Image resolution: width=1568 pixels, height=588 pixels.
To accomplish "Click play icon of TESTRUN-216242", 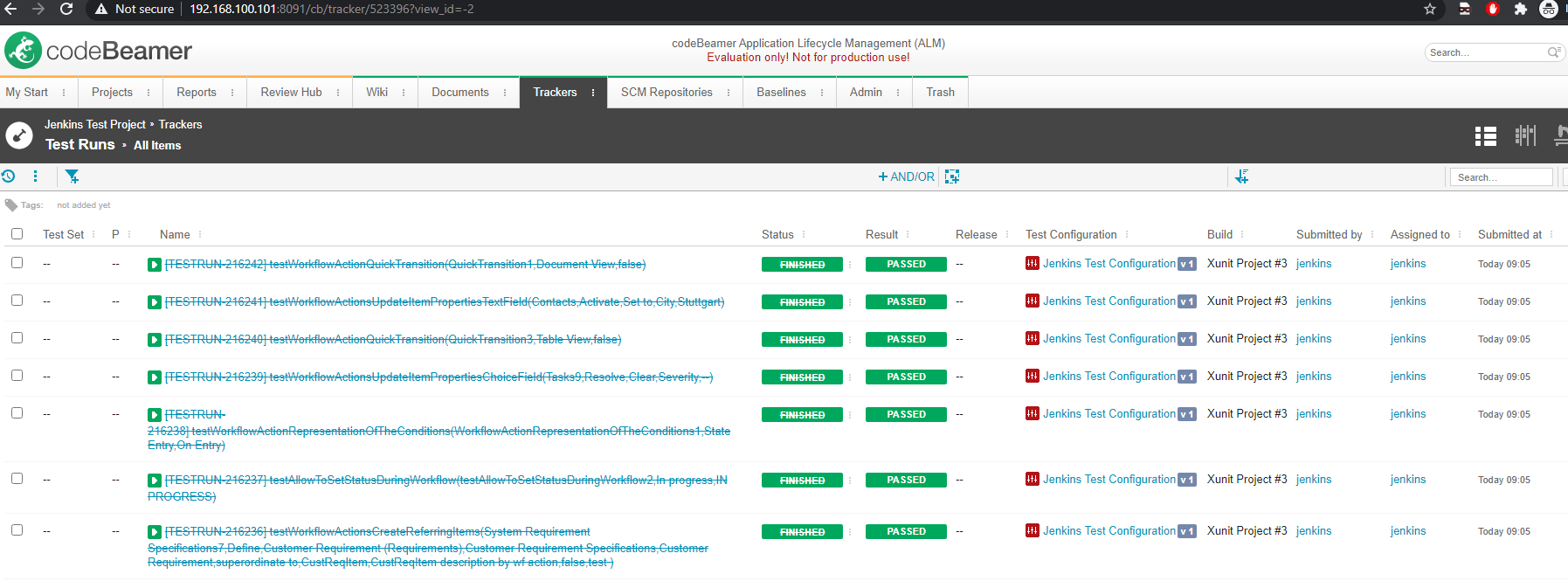I will (155, 265).
